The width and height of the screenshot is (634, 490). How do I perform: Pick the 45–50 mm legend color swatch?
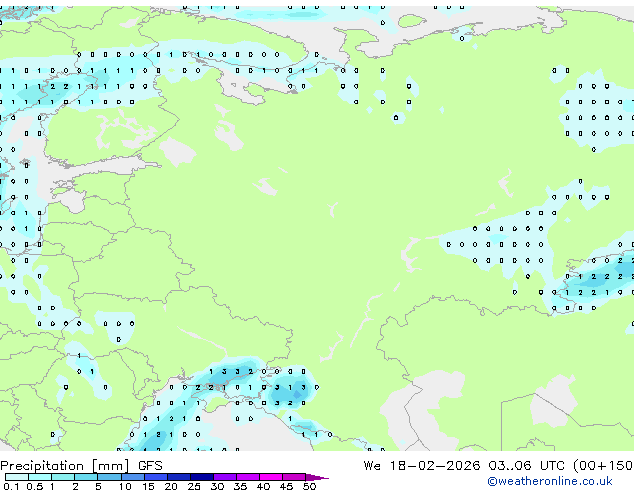click(x=294, y=477)
